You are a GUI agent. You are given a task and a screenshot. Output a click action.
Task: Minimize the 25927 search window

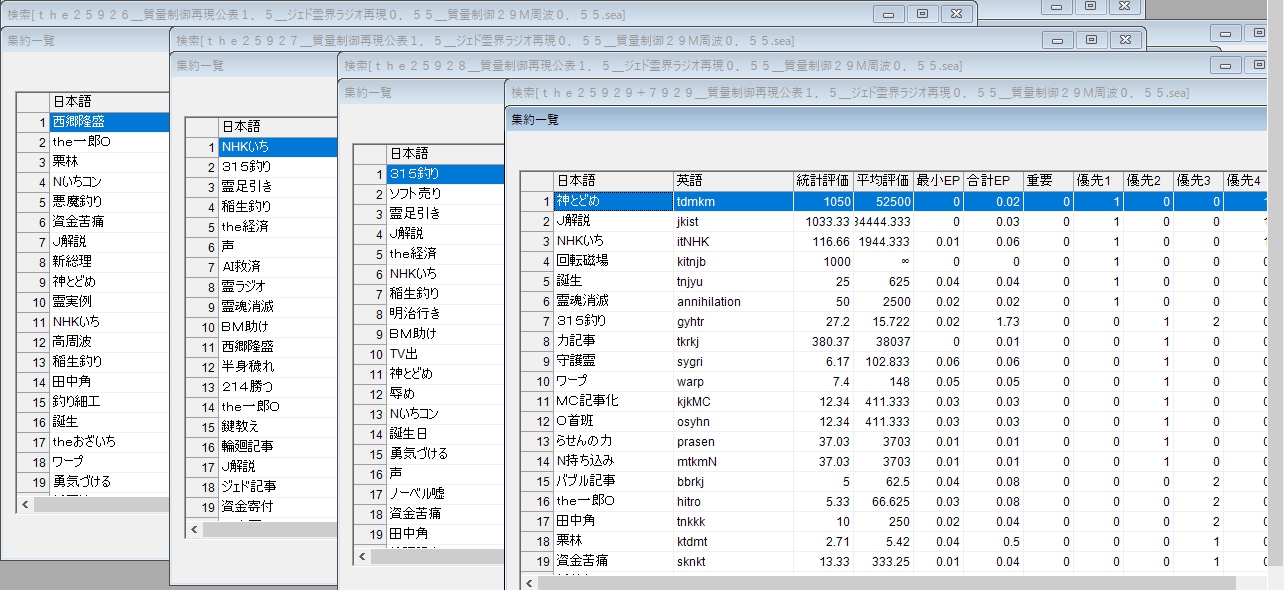tap(1058, 40)
